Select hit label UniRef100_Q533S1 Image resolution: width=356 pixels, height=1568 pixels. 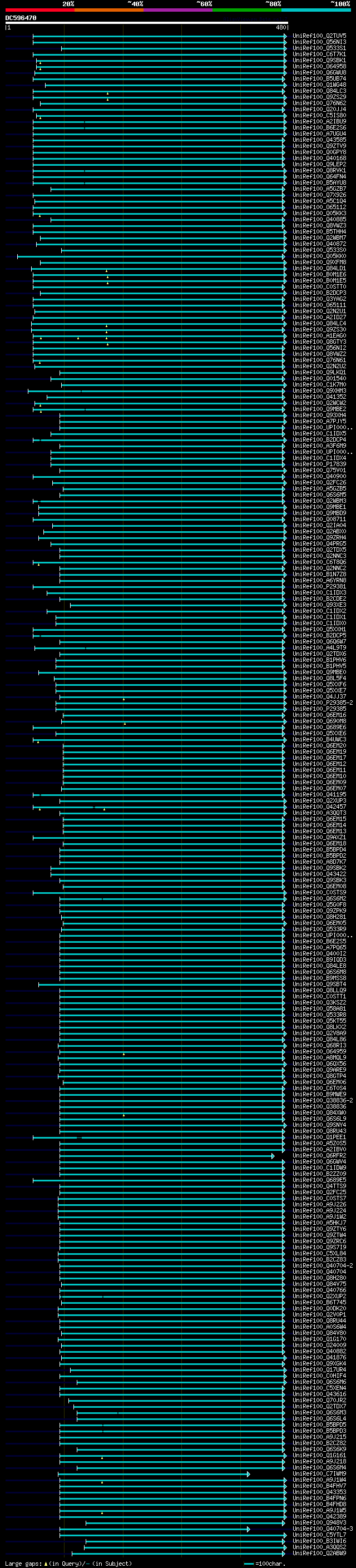click(x=319, y=48)
